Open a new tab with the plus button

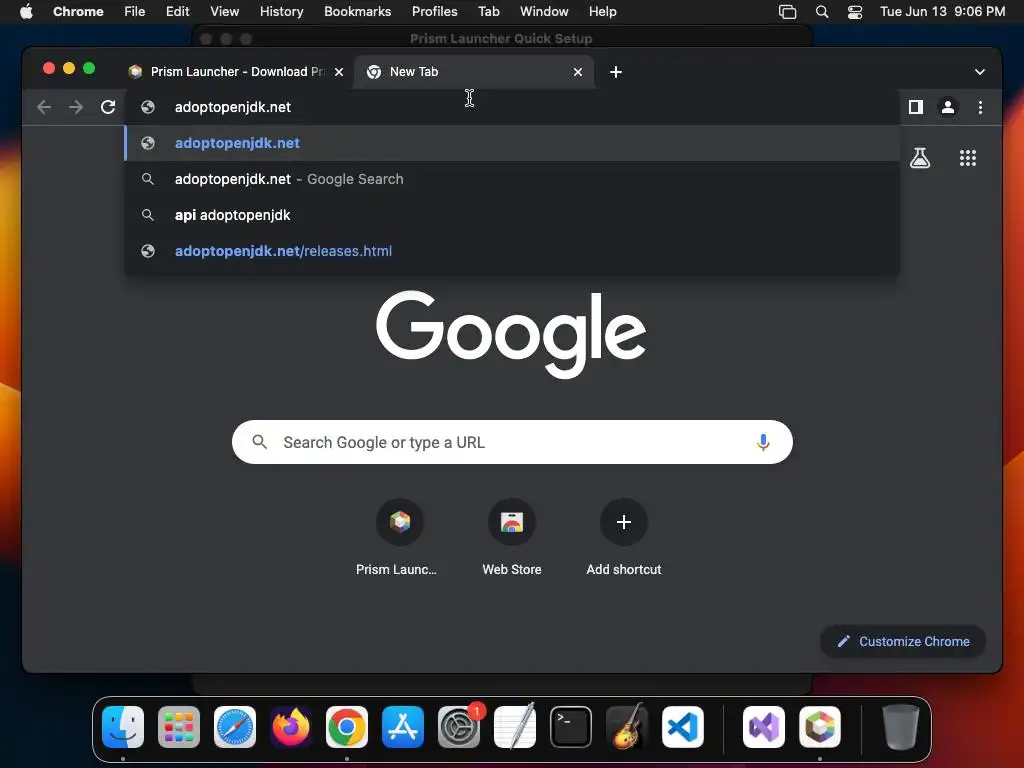pyautogui.click(x=615, y=72)
